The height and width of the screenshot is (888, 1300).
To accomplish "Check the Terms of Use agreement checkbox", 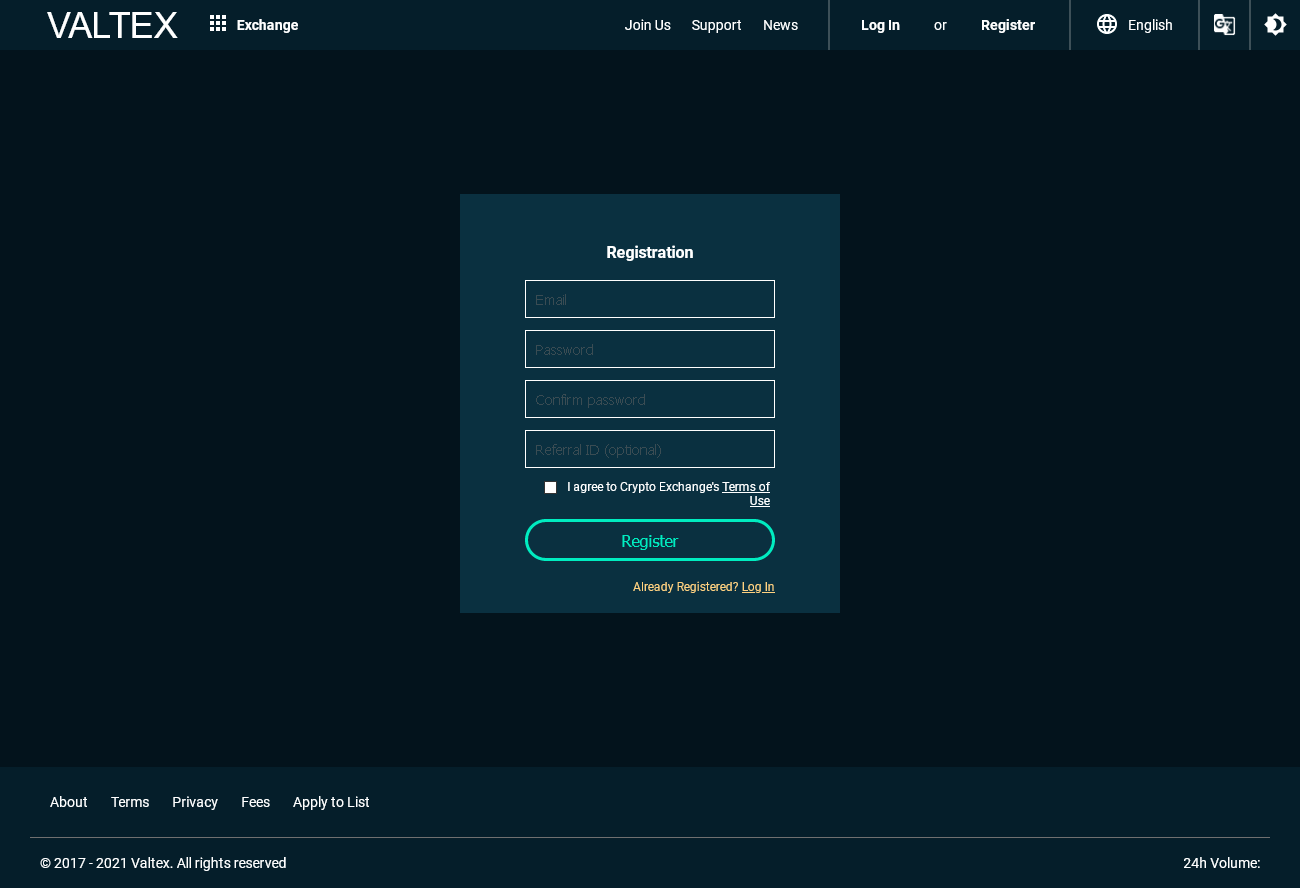I will (550, 487).
